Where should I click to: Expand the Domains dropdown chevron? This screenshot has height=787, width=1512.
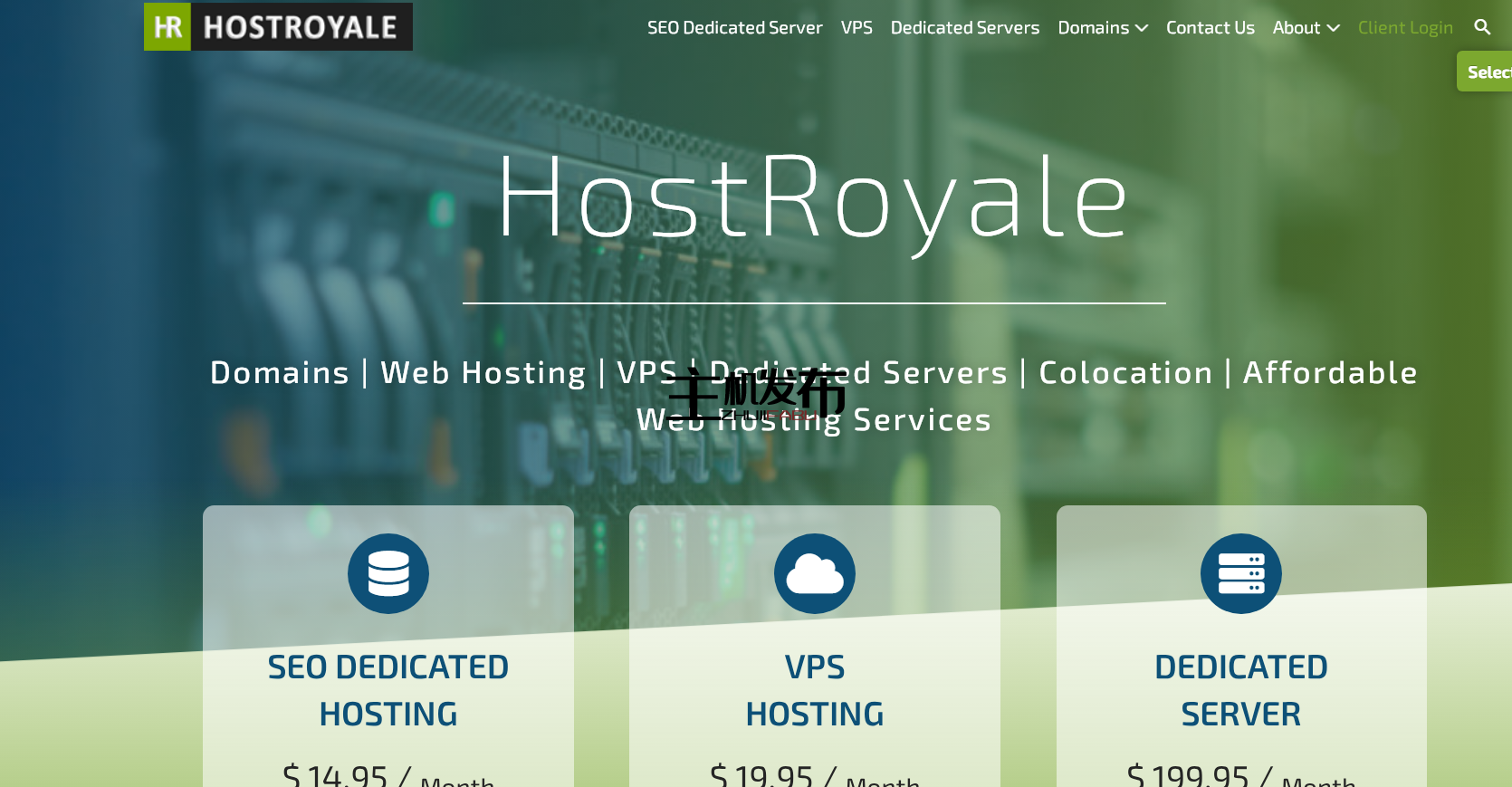(1142, 28)
